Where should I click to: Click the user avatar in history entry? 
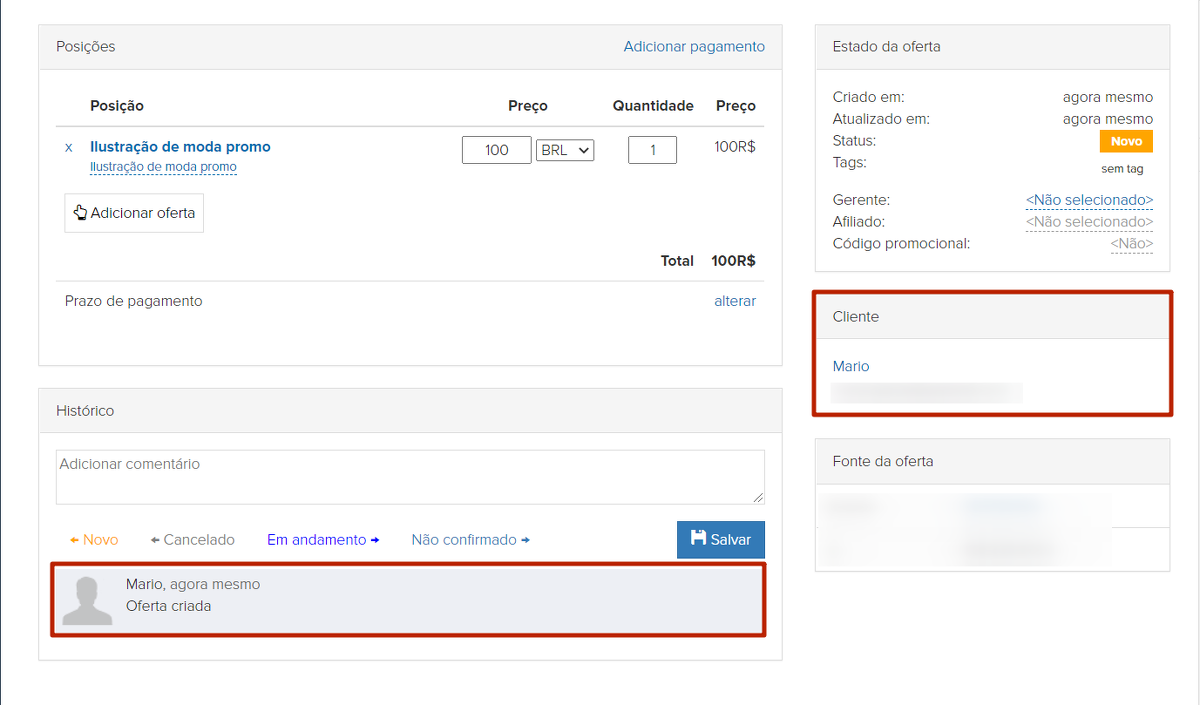pyautogui.click(x=86, y=600)
